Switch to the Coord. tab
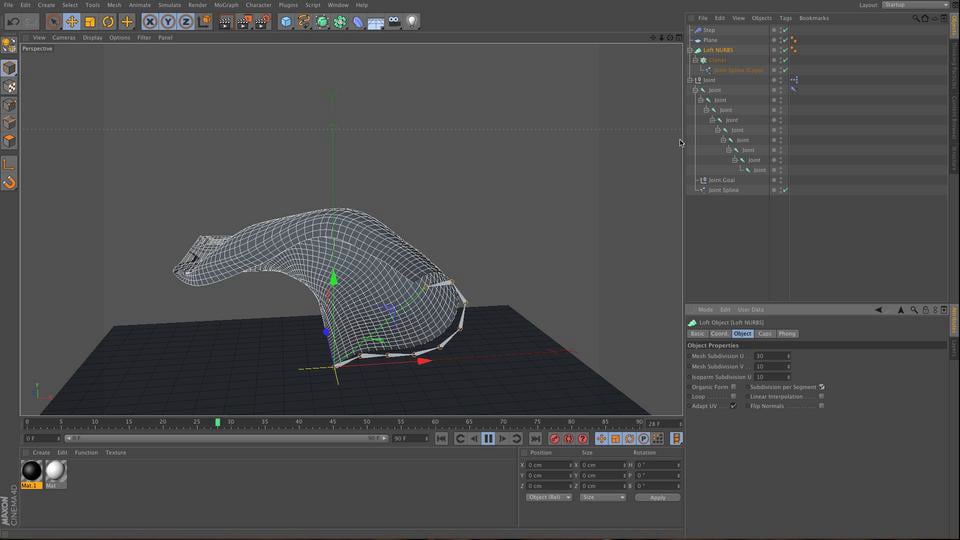 [x=719, y=334]
